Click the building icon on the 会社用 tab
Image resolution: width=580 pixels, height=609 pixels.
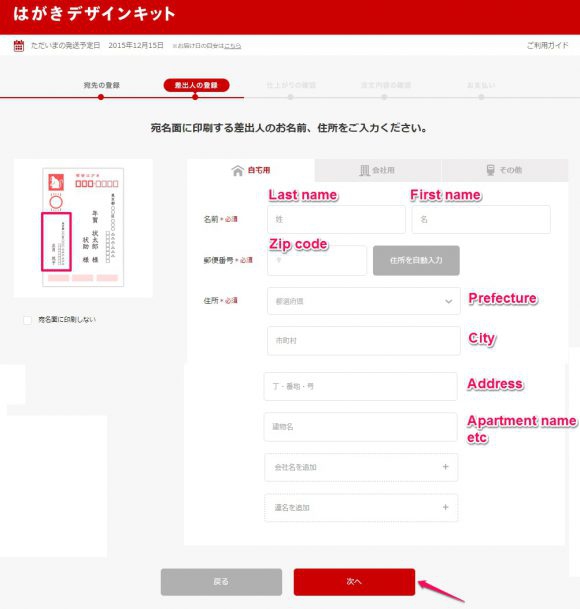point(364,170)
